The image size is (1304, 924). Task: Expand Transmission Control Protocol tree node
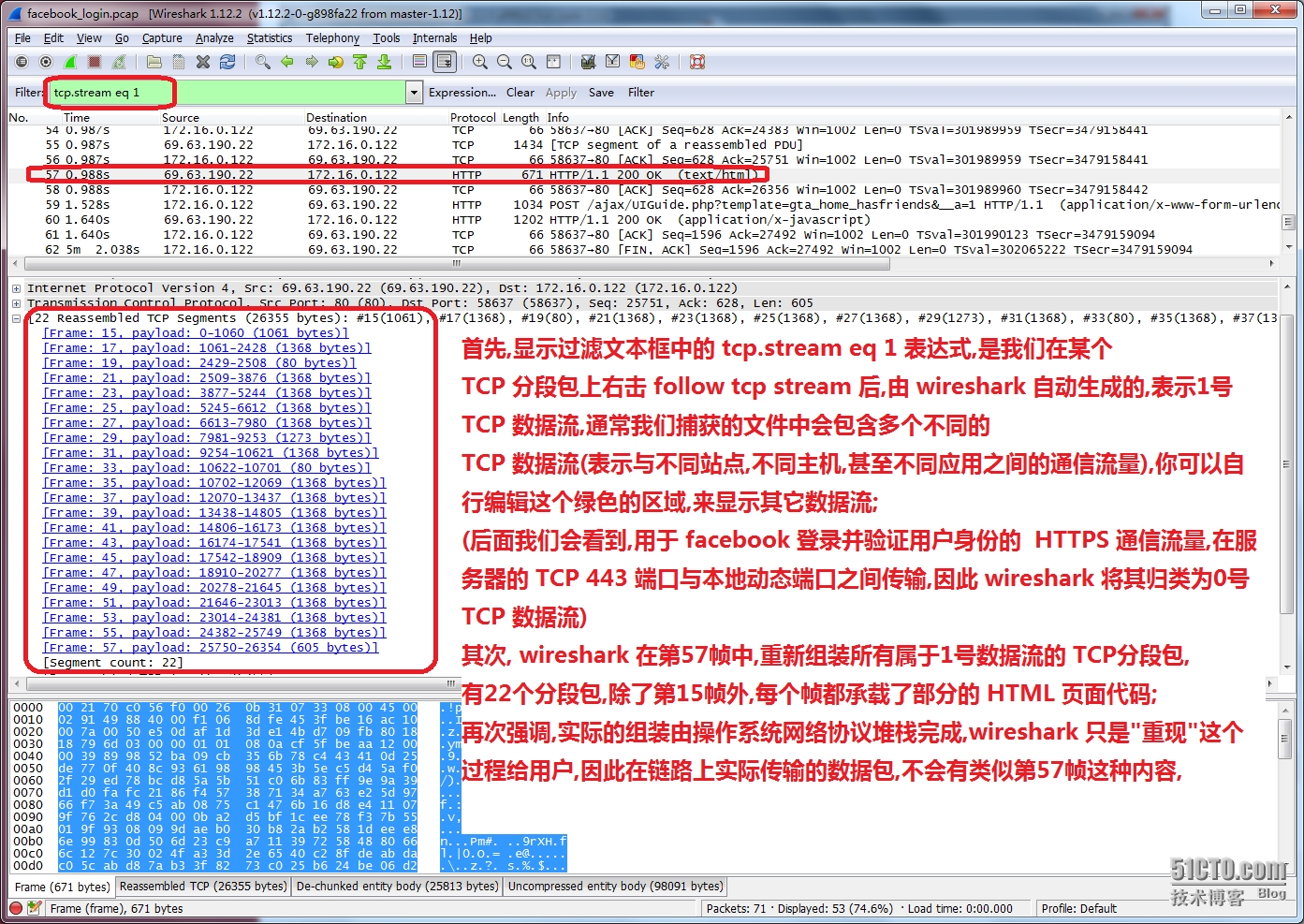coord(16,303)
